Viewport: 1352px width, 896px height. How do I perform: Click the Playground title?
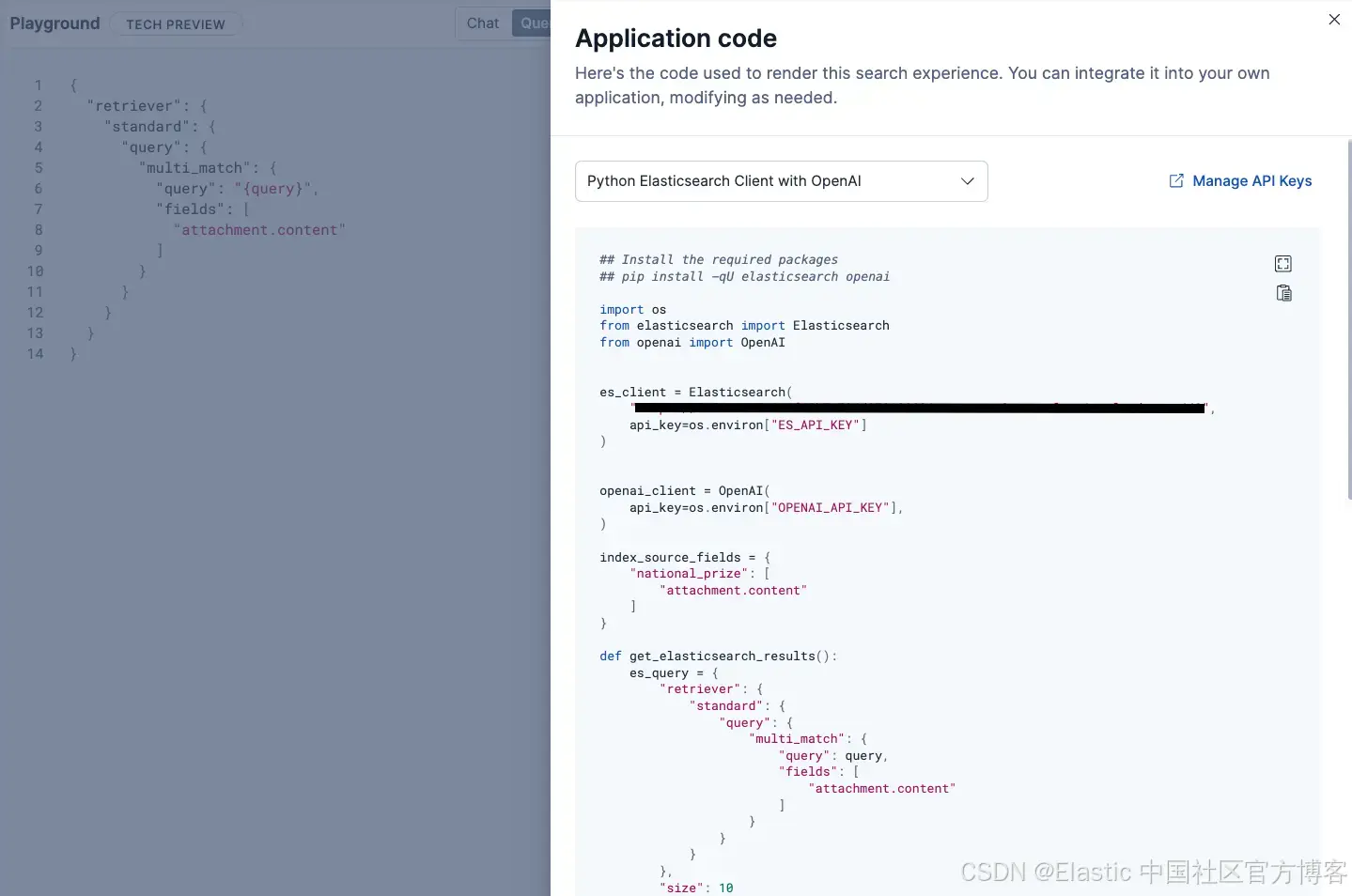tap(54, 23)
